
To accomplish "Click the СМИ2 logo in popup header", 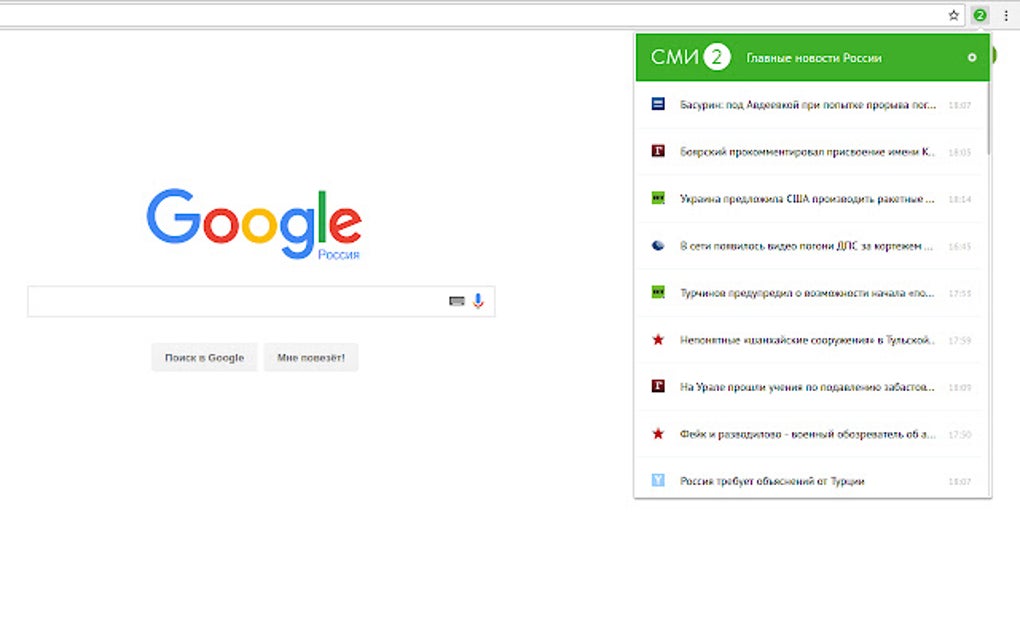I will click(690, 57).
